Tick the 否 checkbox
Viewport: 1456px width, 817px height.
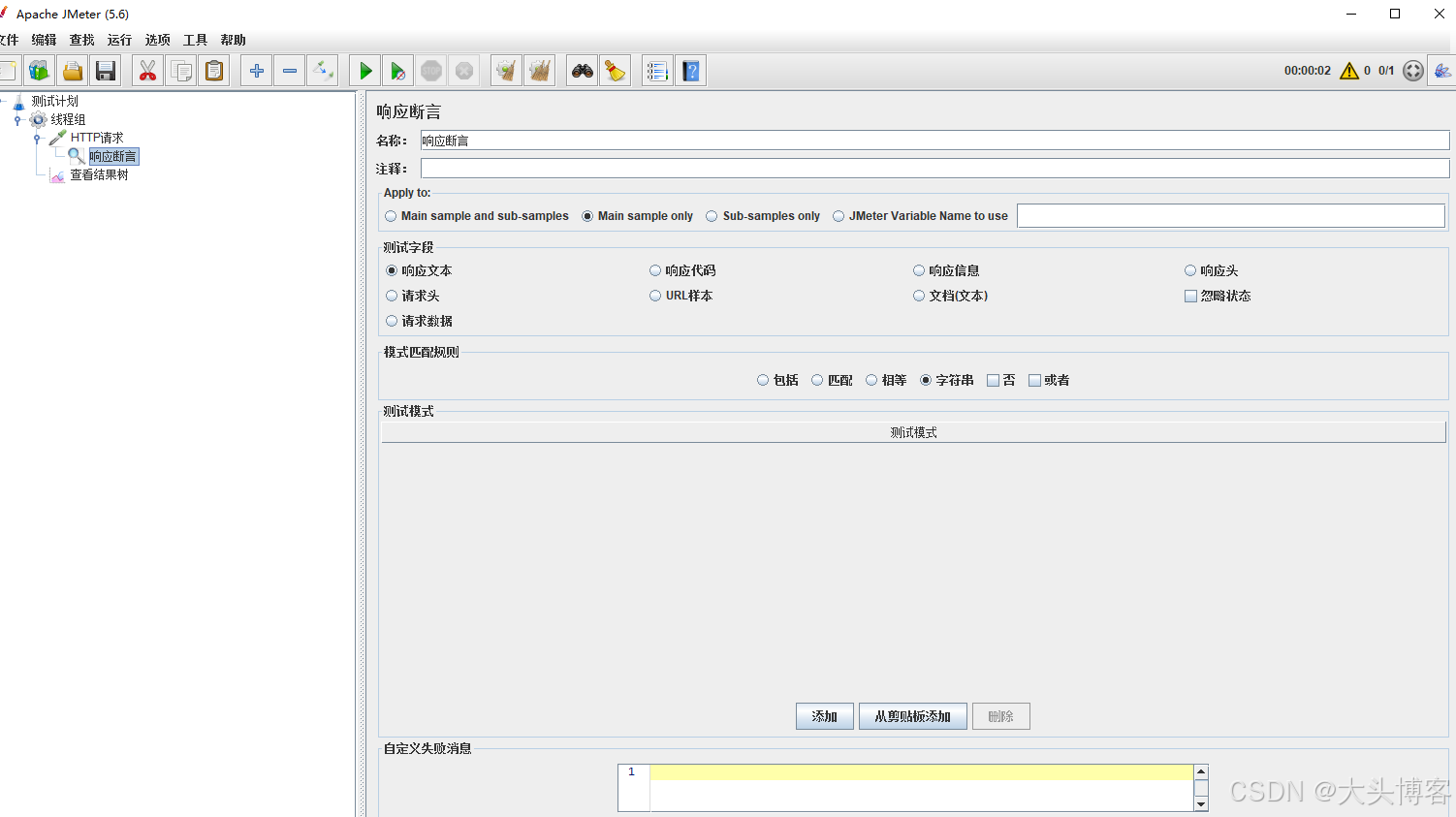tap(1000, 380)
